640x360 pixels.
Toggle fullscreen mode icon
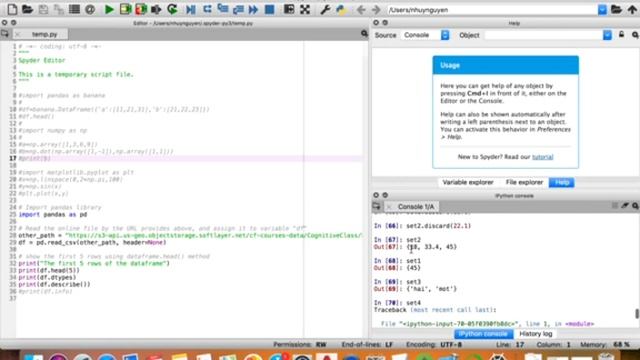[305, 9]
